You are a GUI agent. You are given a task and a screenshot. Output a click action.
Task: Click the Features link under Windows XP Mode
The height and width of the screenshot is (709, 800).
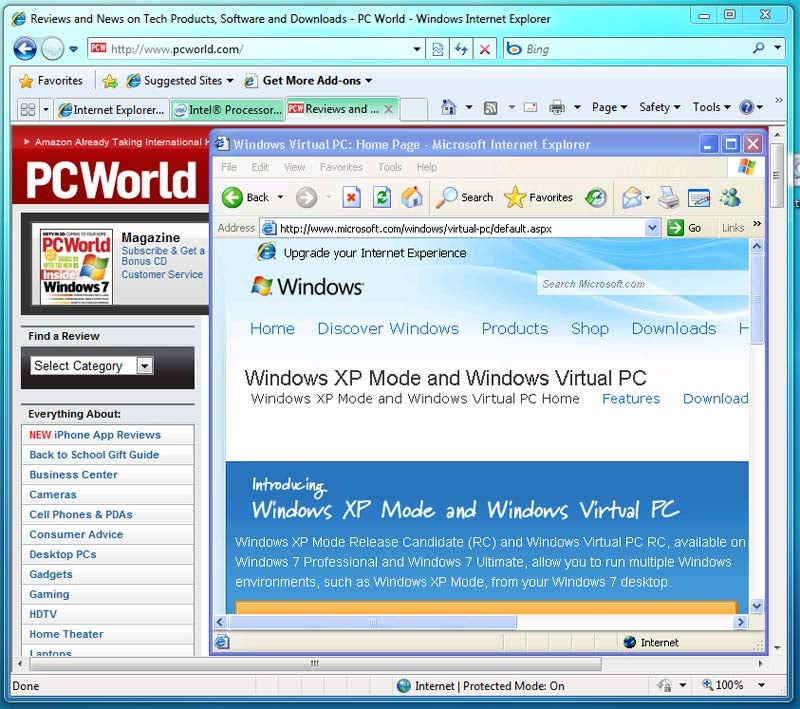click(631, 399)
